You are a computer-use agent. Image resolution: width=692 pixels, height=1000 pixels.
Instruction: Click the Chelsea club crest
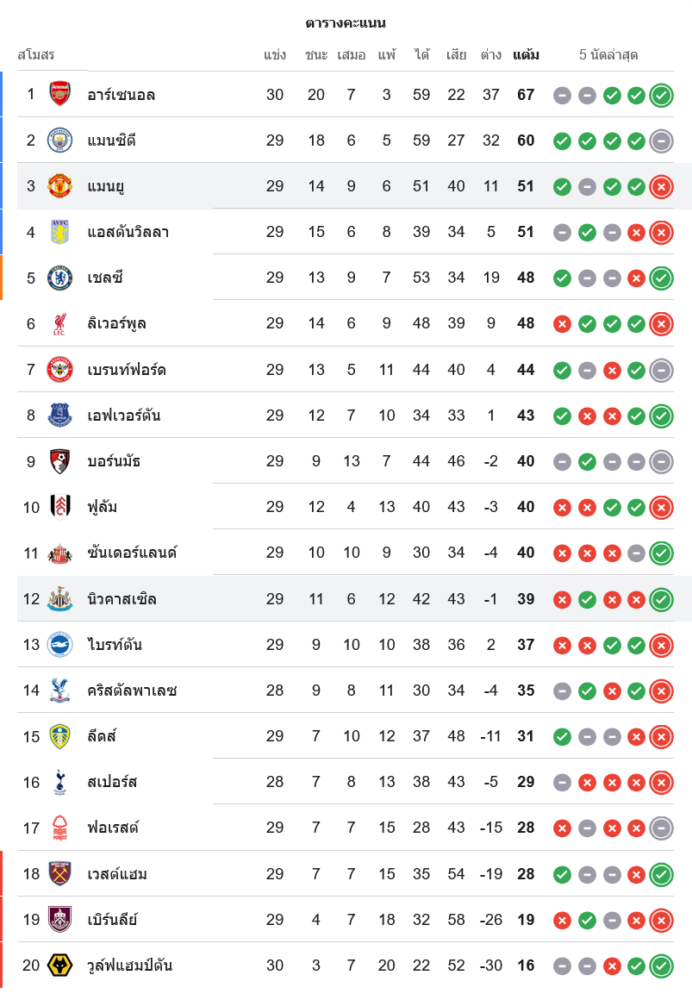[x=60, y=278]
